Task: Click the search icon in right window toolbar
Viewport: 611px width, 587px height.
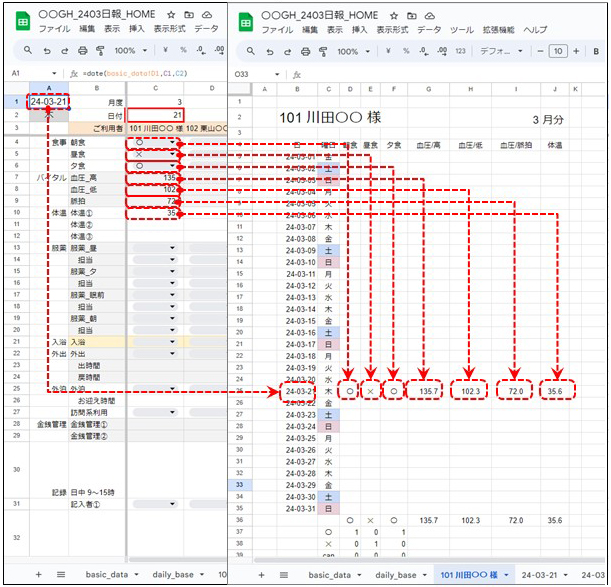Action: point(251,51)
